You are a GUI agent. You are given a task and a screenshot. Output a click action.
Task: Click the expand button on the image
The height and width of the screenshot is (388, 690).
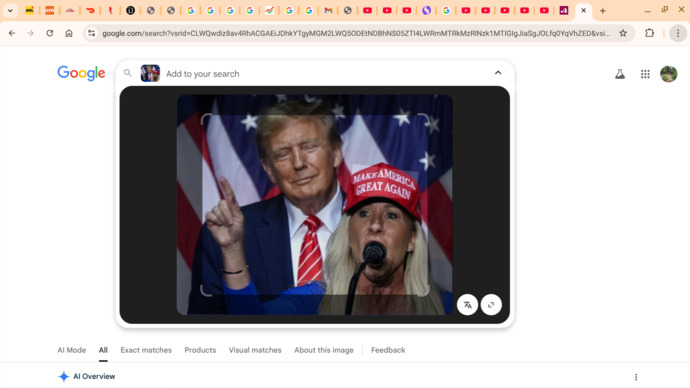coord(491,304)
